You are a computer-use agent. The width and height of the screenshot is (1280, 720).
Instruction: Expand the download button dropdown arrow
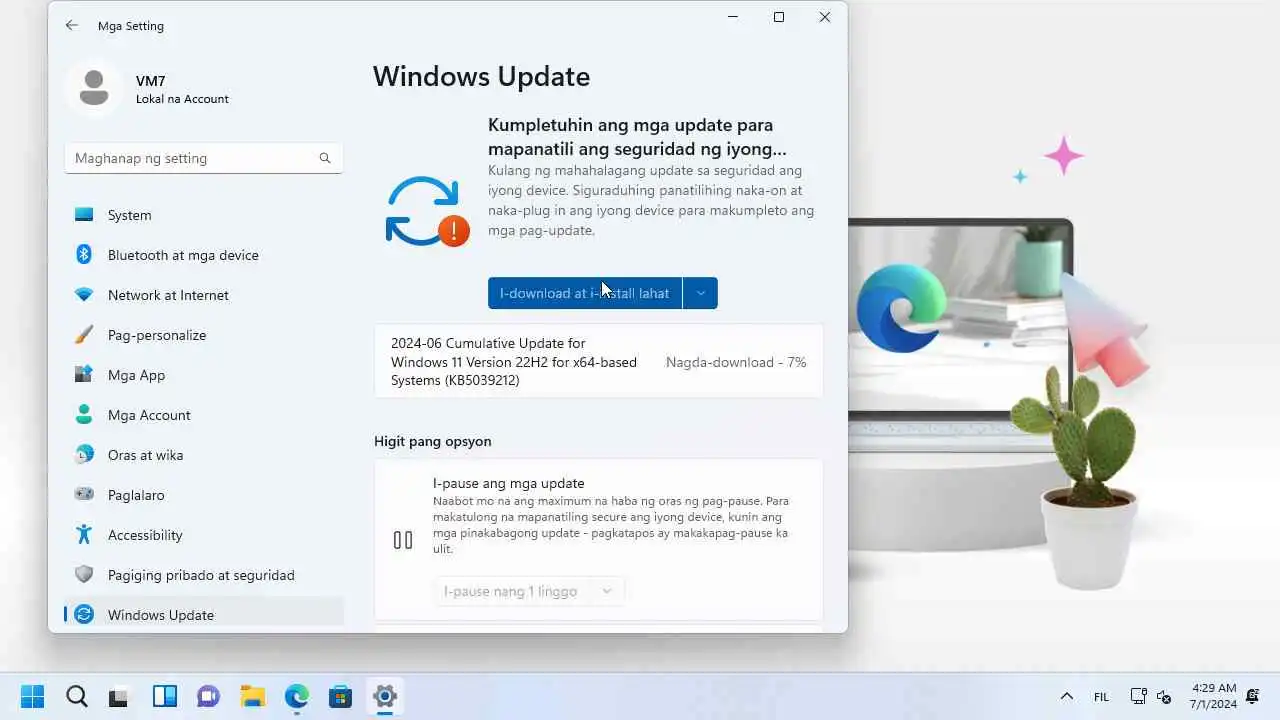[x=700, y=293]
